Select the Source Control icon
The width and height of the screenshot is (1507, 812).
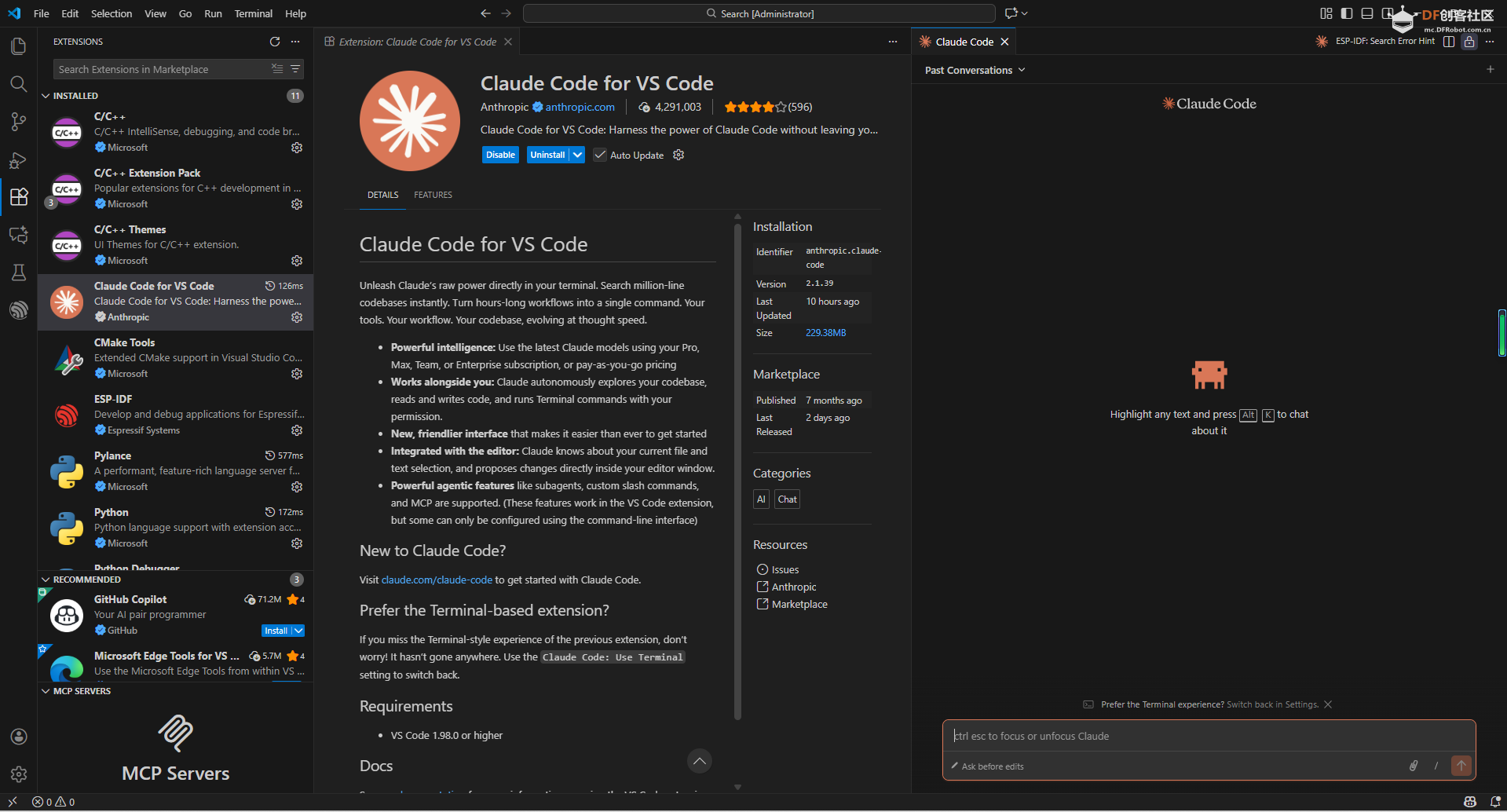[x=19, y=122]
